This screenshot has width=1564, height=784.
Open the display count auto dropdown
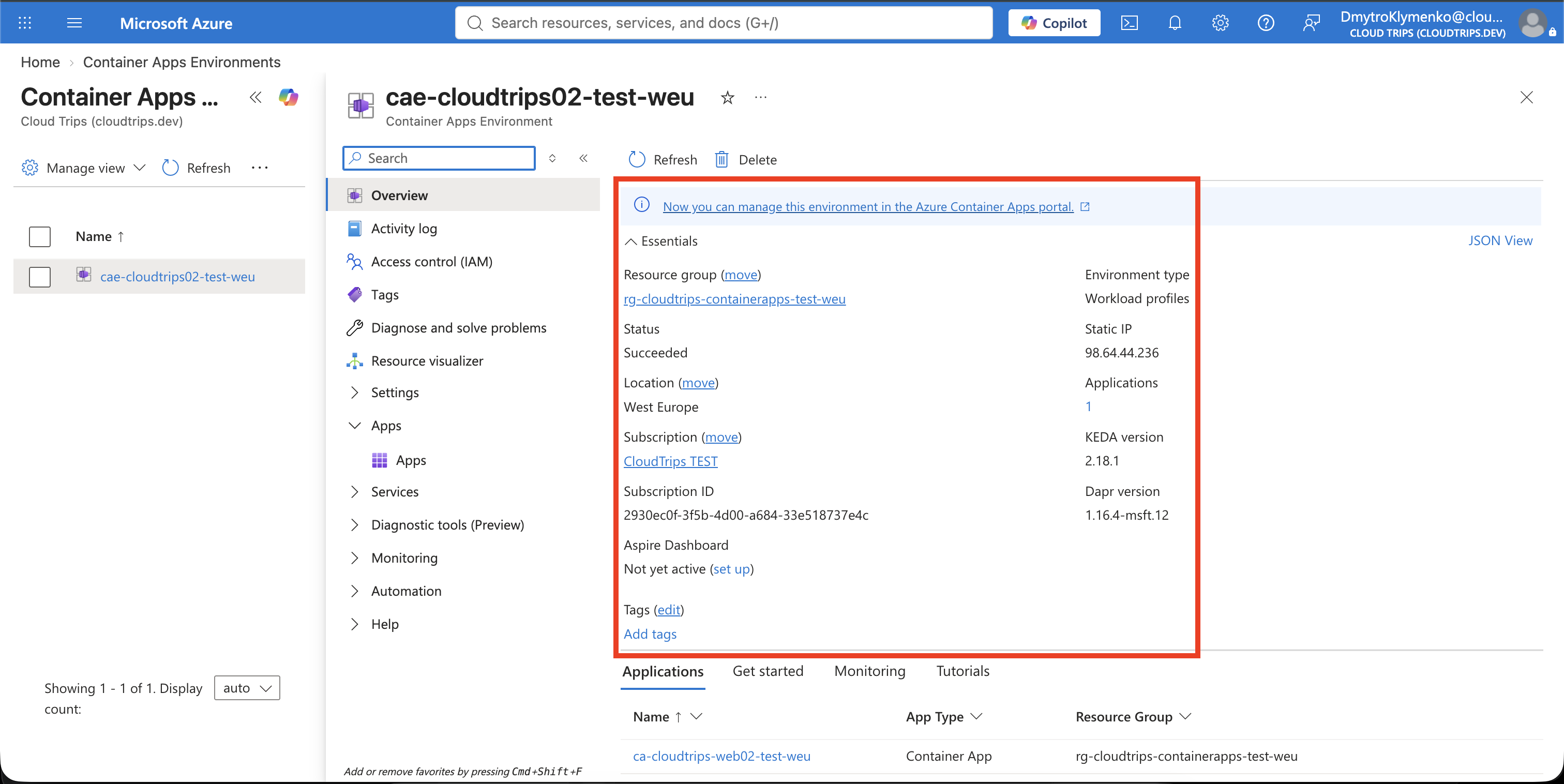coord(247,688)
